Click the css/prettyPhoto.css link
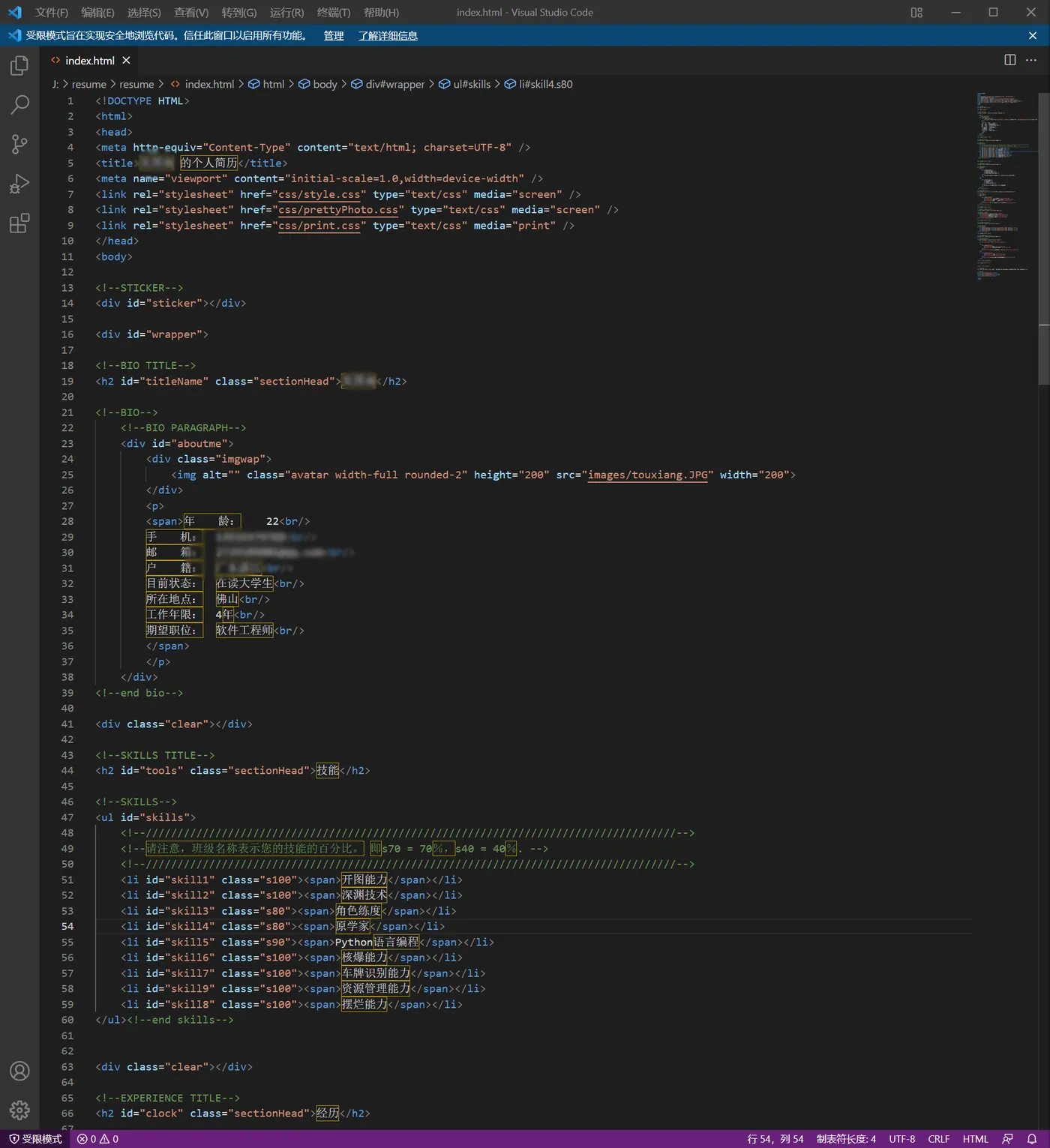The image size is (1050, 1148). (x=338, y=210)
